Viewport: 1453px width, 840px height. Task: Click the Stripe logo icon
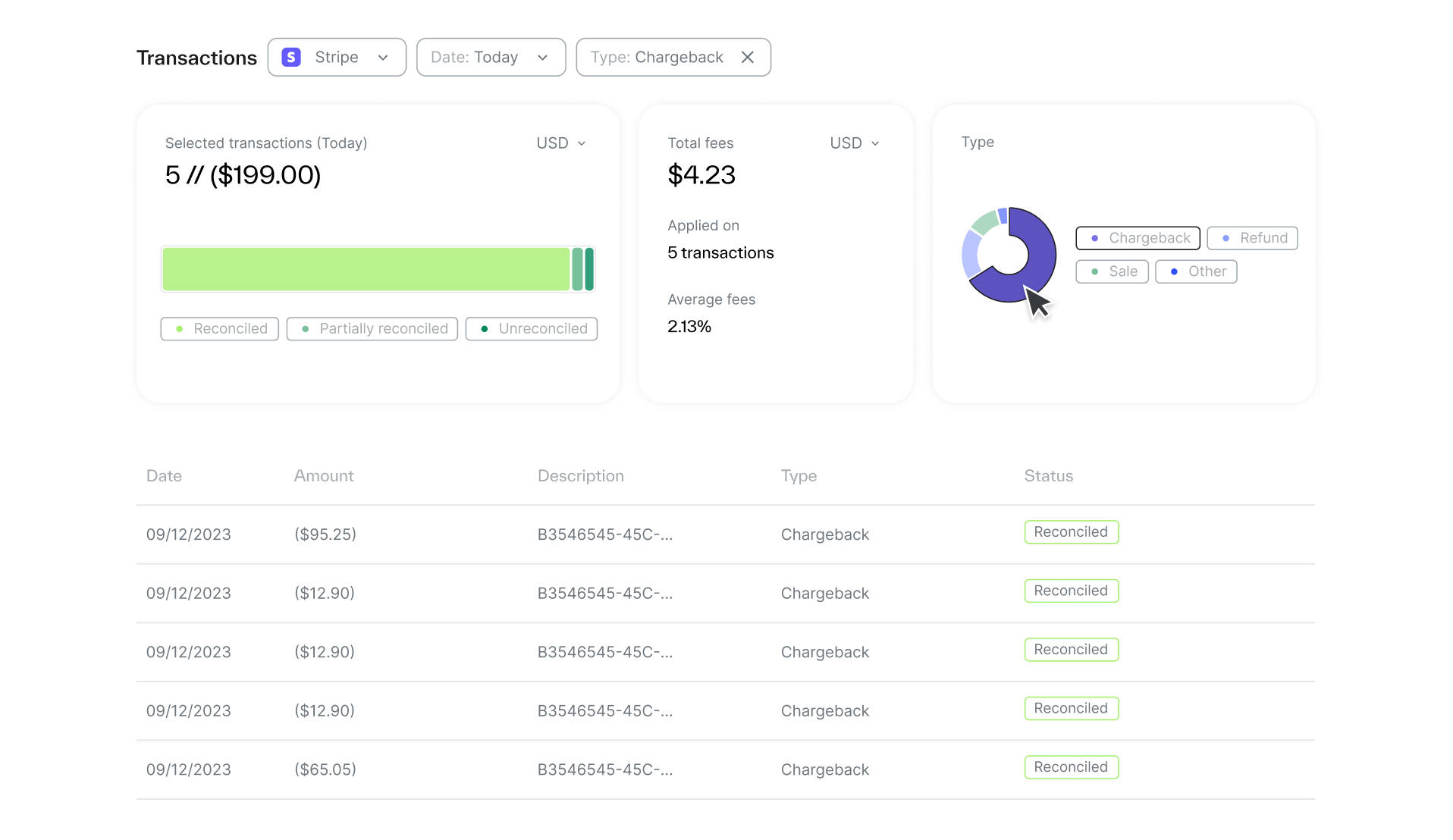(291, 58)
